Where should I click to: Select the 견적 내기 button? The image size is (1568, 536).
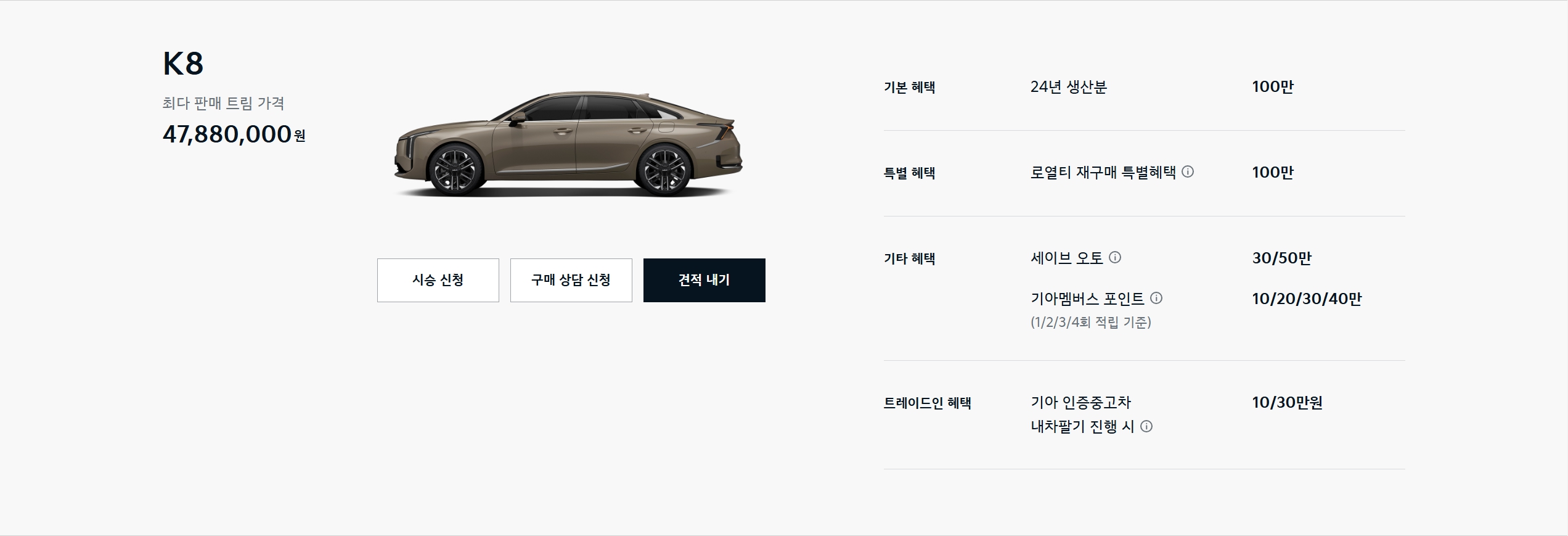click(x=704, y=280)
